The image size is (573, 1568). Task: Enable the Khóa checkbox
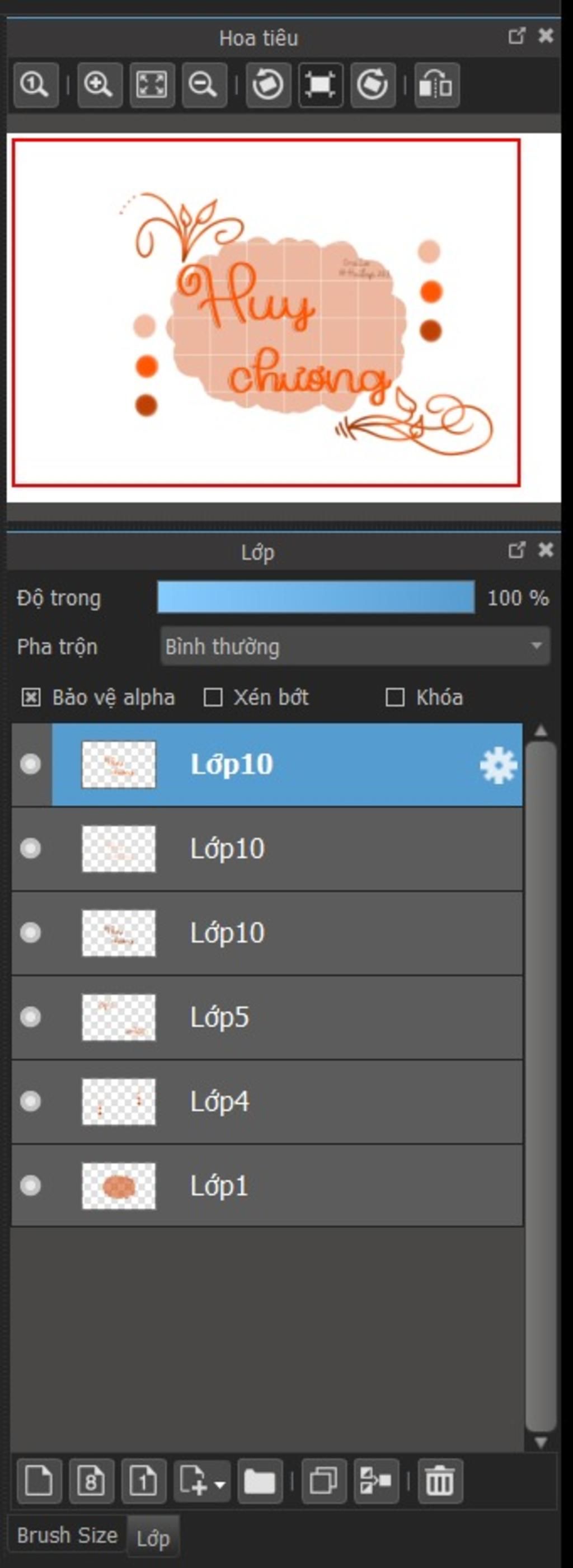tap(394, 697)
